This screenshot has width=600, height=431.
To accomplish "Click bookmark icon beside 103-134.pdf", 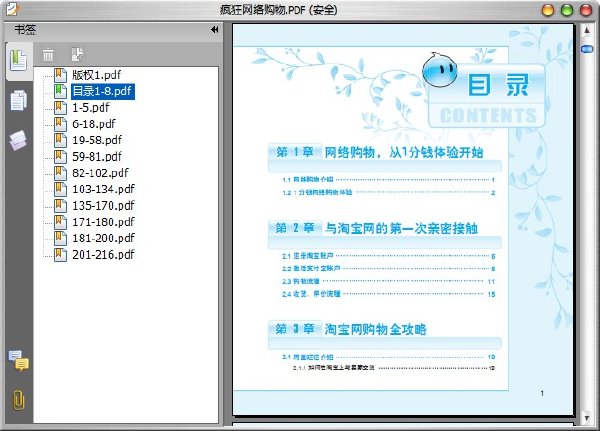I will 60,189.
